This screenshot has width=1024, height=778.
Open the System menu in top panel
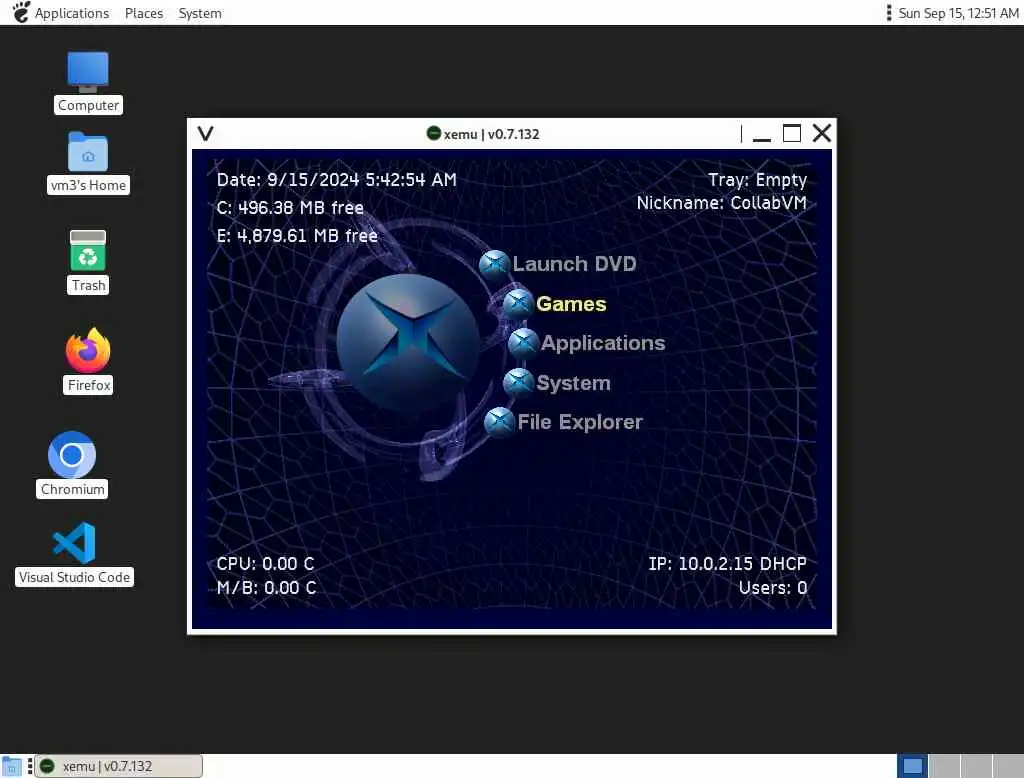(200, 13)
